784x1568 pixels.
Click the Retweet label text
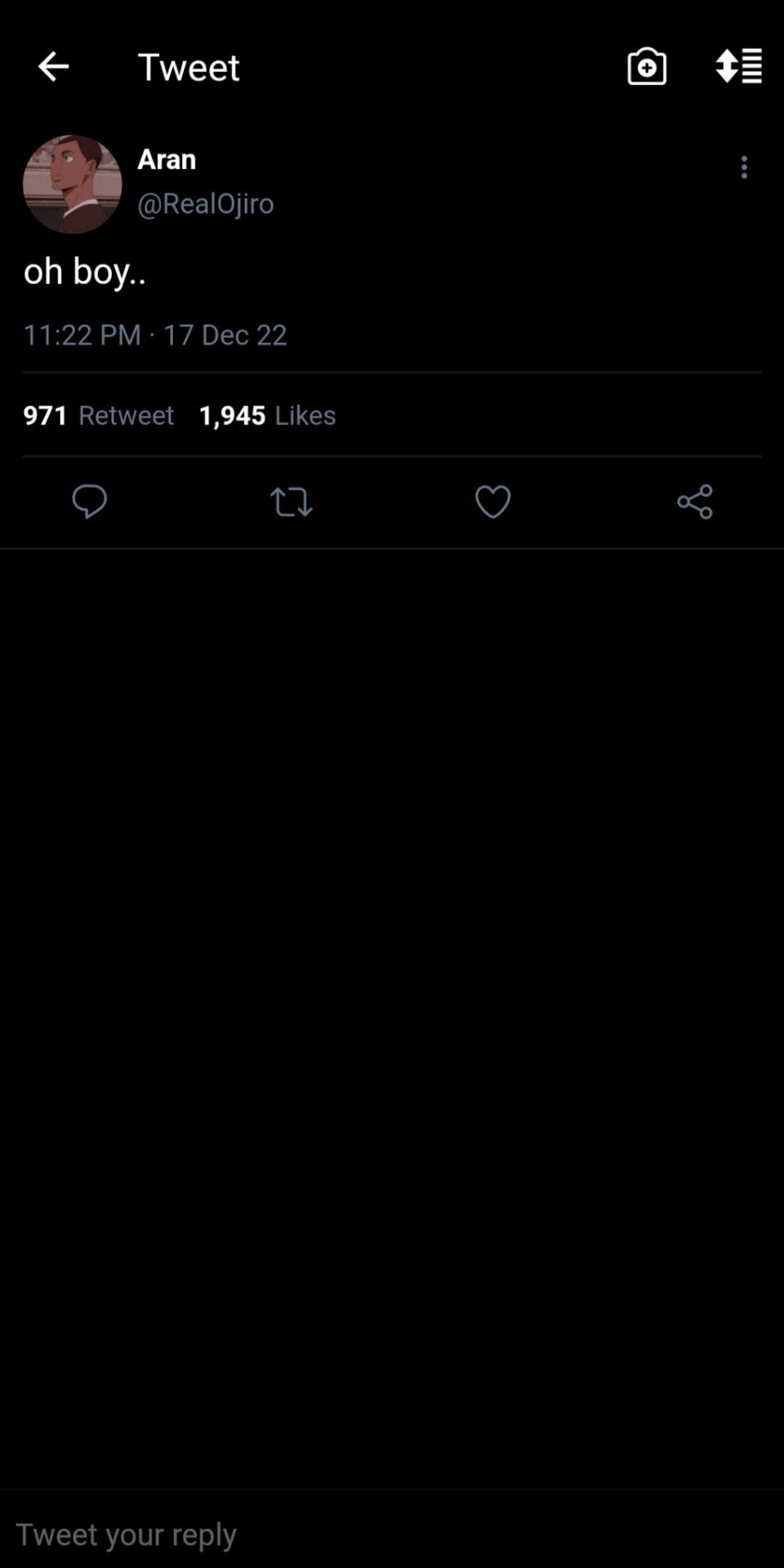point(127,416)
